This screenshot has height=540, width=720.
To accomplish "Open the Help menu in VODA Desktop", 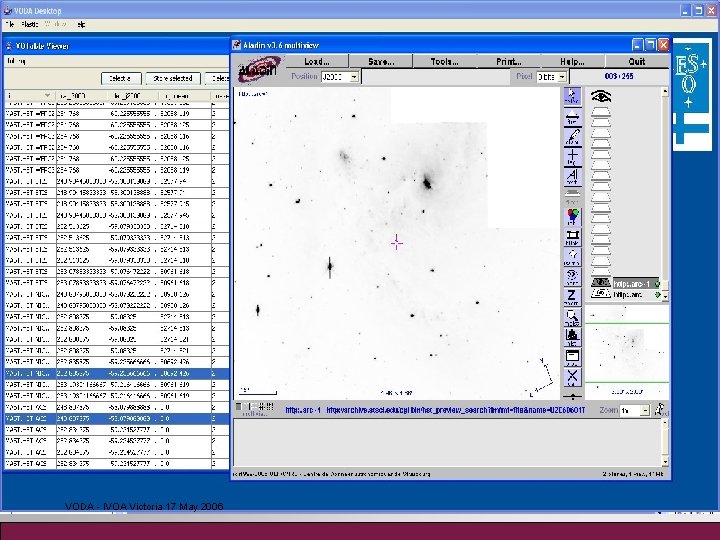I will pyautogui.click(x=81, y=24).
